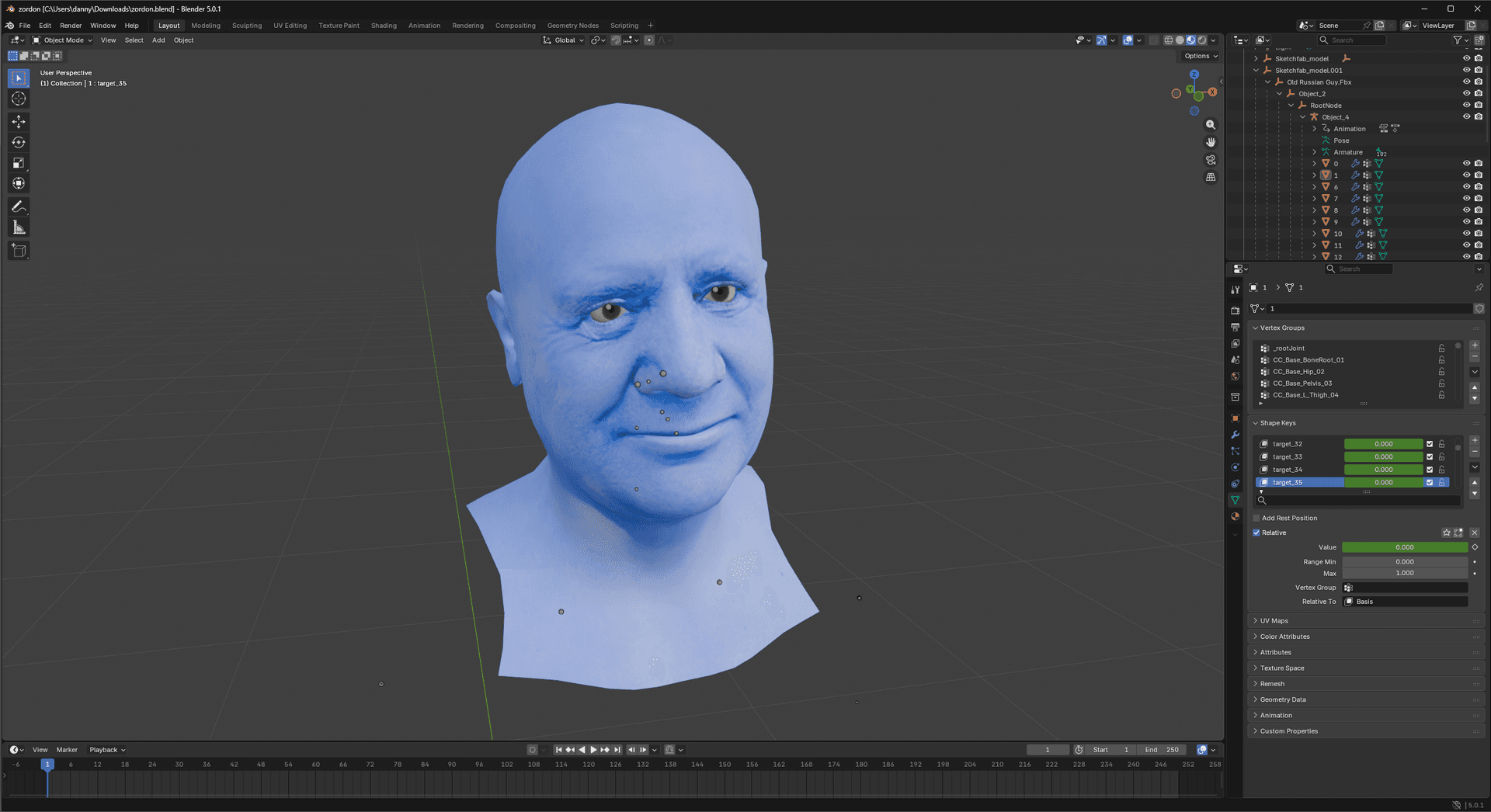The width and height of the screenshot is (1491, 812).
Task: Toggle camera view in viewport
Action: (1211, 160)
